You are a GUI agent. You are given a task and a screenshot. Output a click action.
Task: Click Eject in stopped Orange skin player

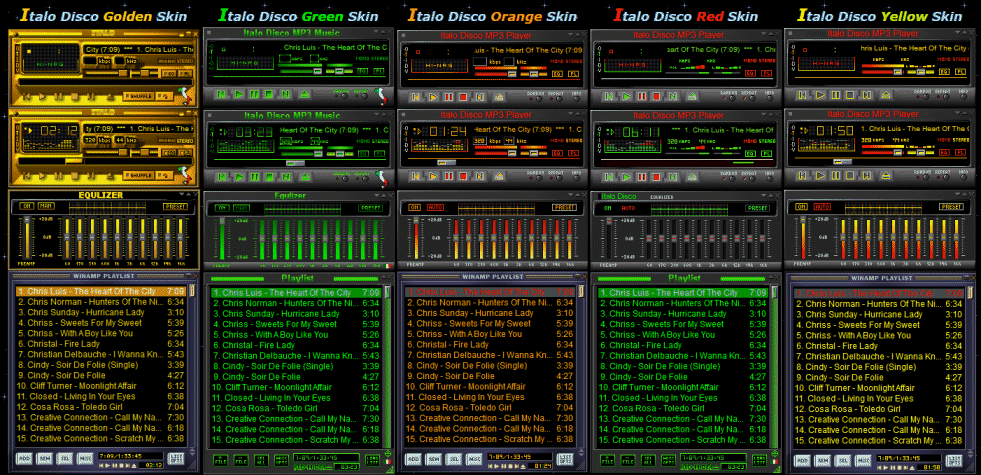point(499,97)
